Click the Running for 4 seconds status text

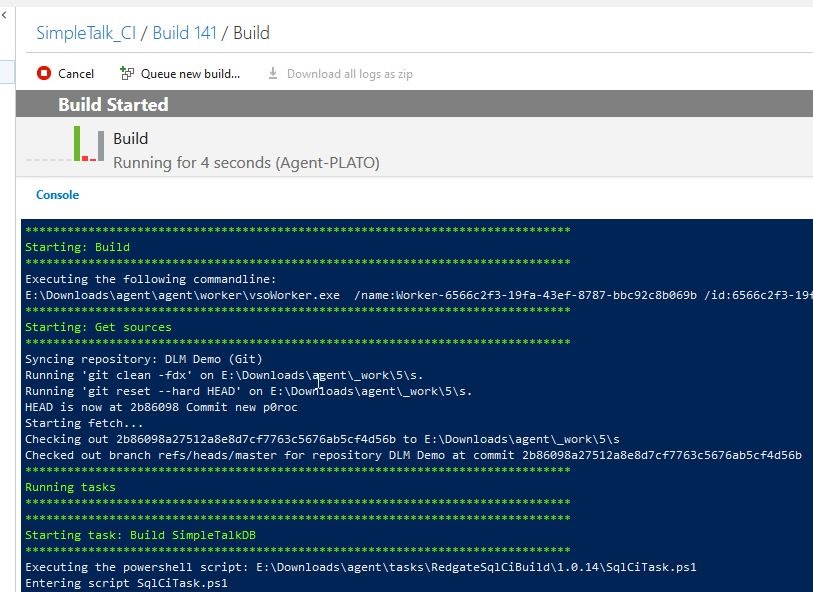246,162
